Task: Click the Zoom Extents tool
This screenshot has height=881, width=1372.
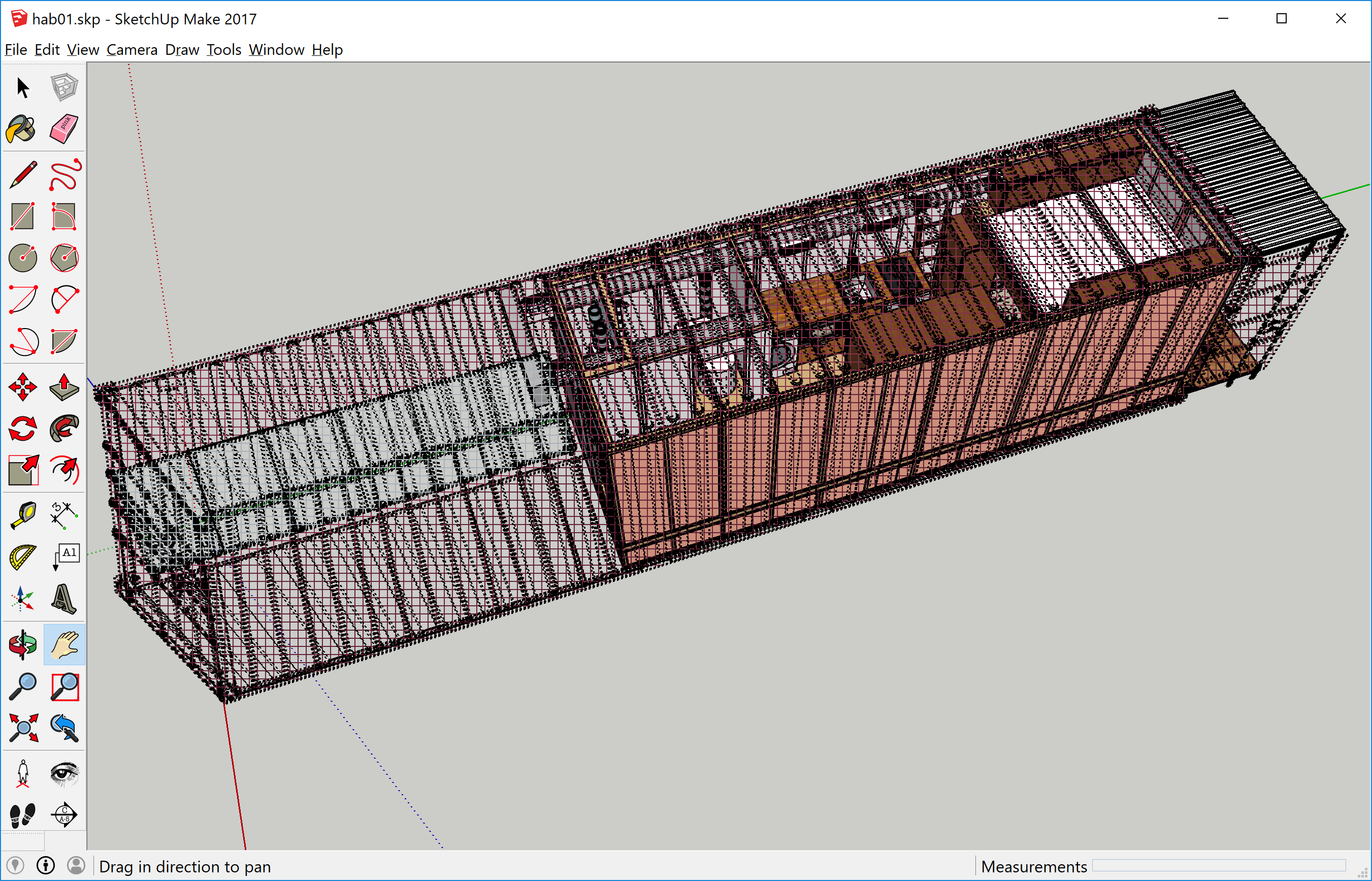Action: tap(23, 728)
